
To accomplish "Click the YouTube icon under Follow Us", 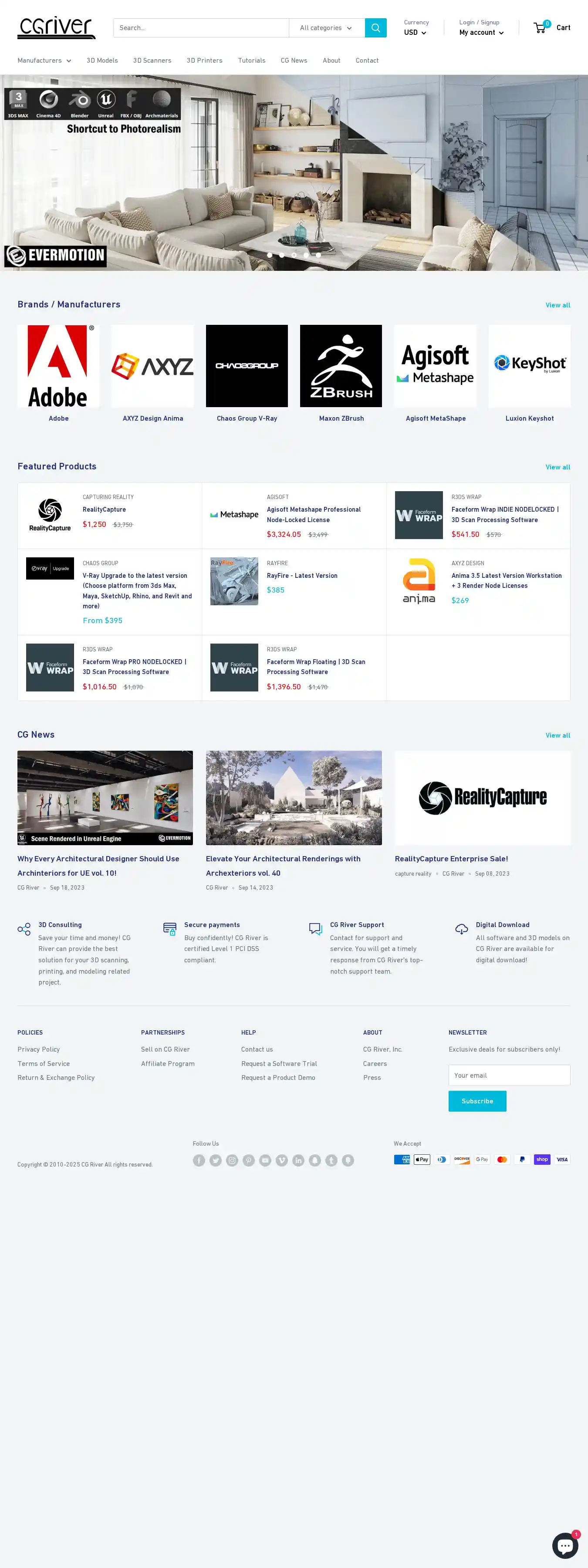I will (x=265, y=1160).
